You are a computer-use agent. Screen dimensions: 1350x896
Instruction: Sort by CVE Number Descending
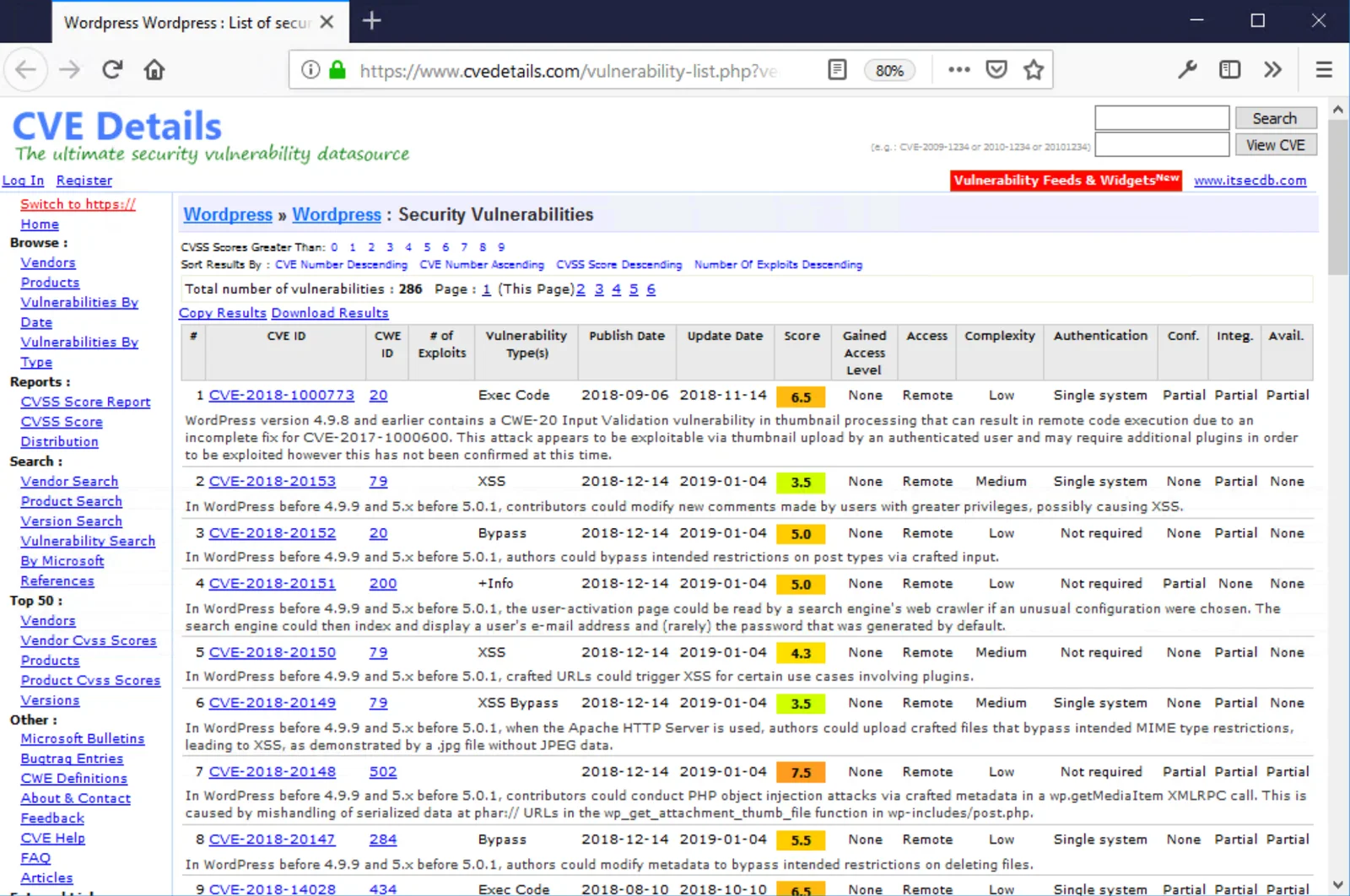pyautogui.click(x=341, y=265)
